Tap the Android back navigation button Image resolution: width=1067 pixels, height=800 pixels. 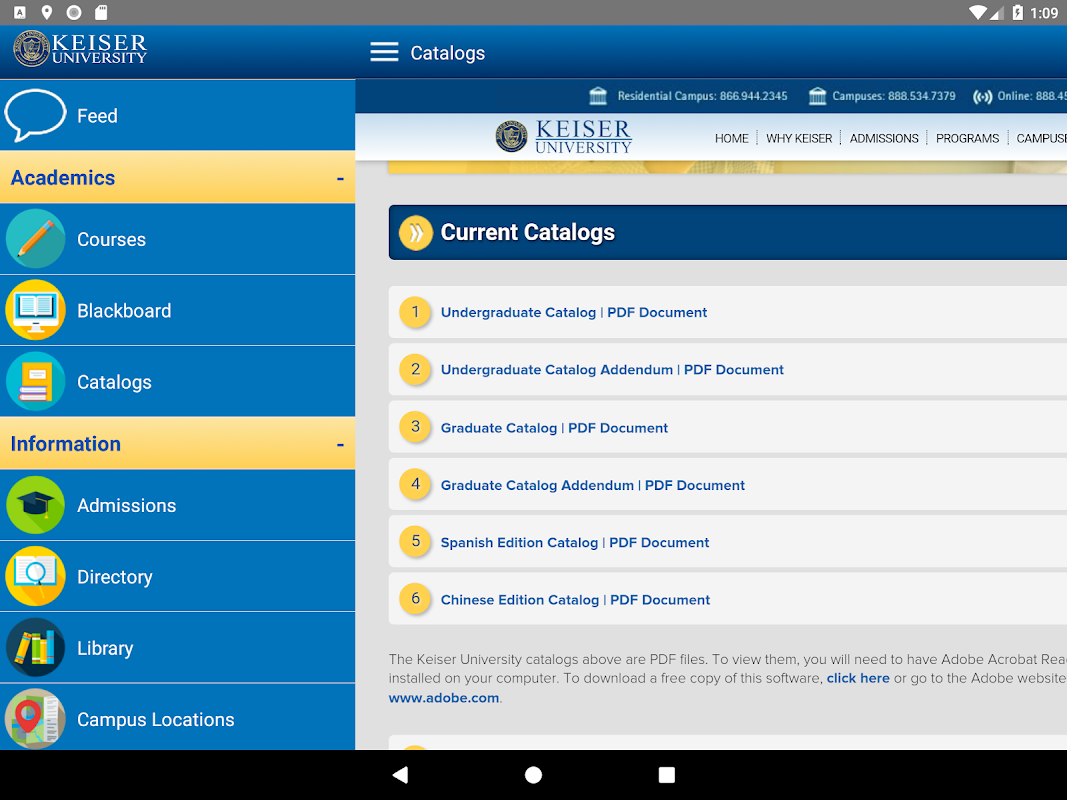pyautogui.click(x=400, y=775)
